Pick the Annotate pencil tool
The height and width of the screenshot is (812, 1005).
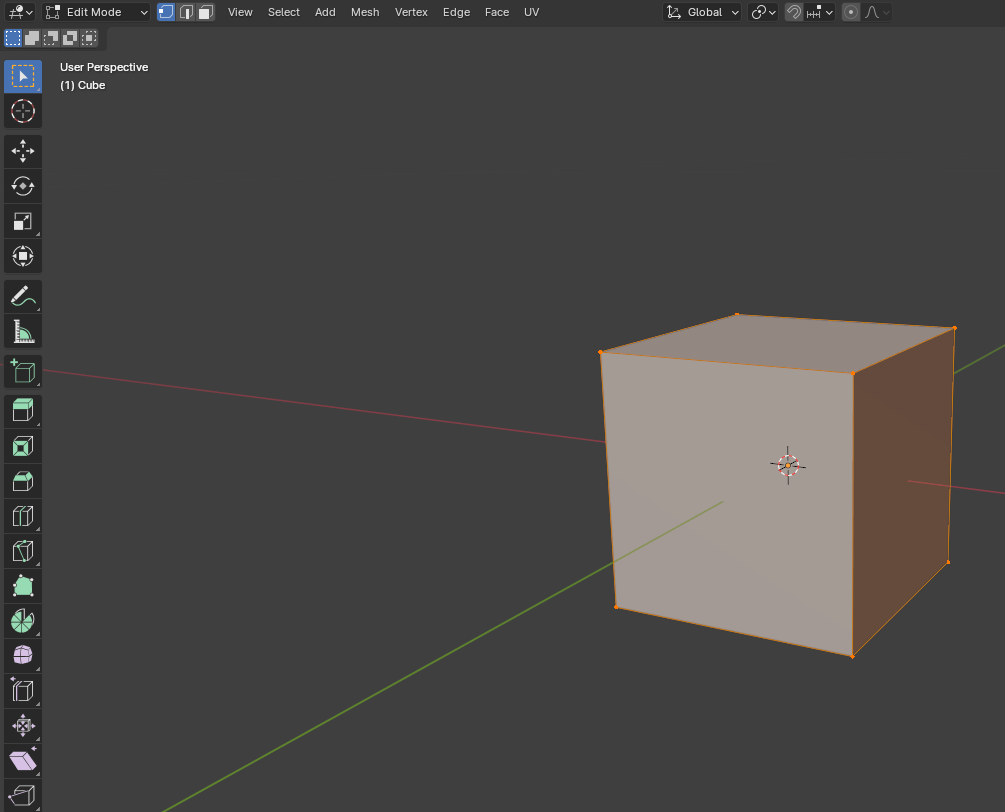tap(23, 296)
